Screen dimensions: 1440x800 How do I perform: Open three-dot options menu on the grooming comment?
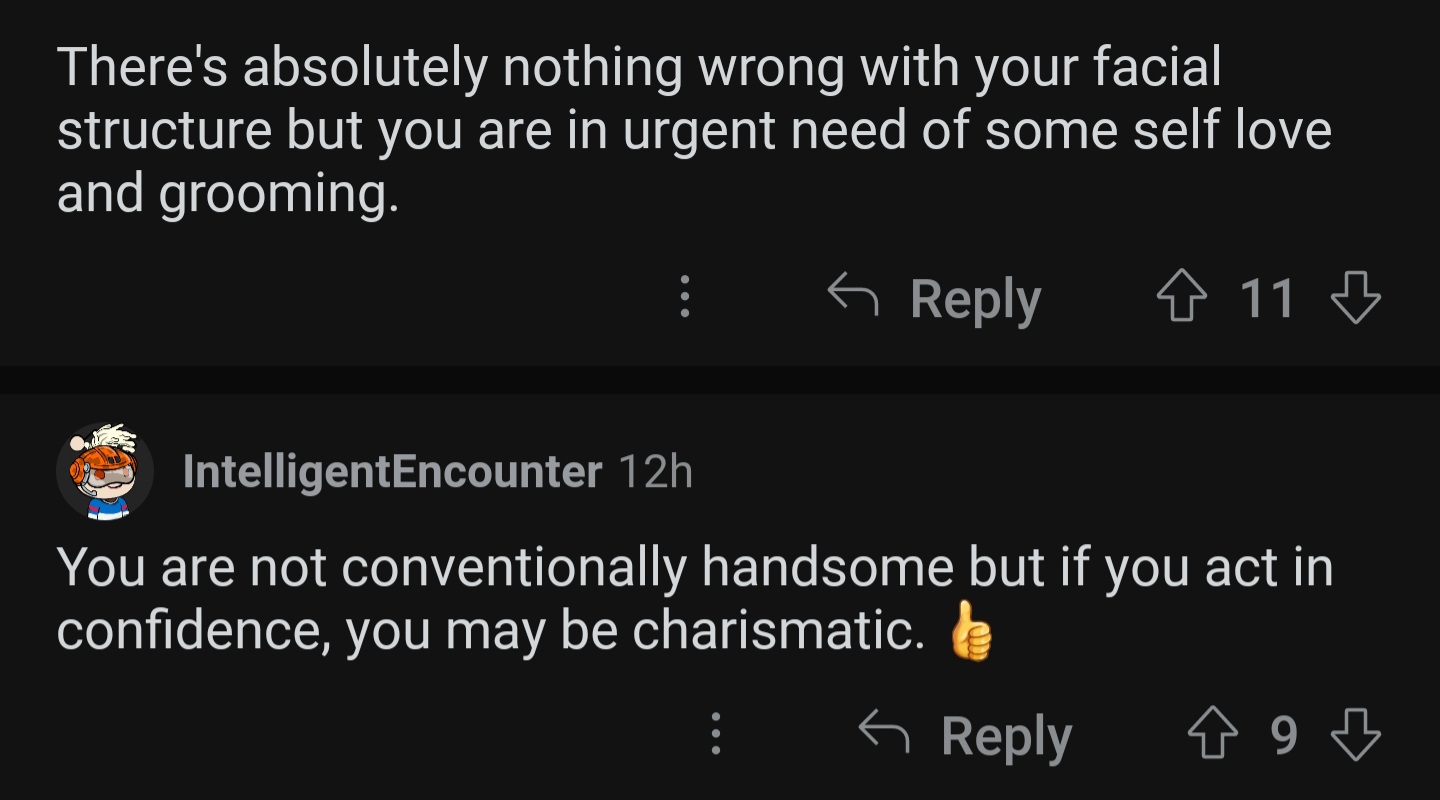click(684, 297)
